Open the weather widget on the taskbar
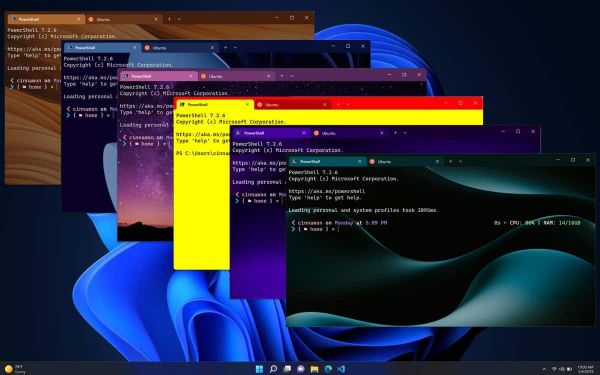 [15, 369]
